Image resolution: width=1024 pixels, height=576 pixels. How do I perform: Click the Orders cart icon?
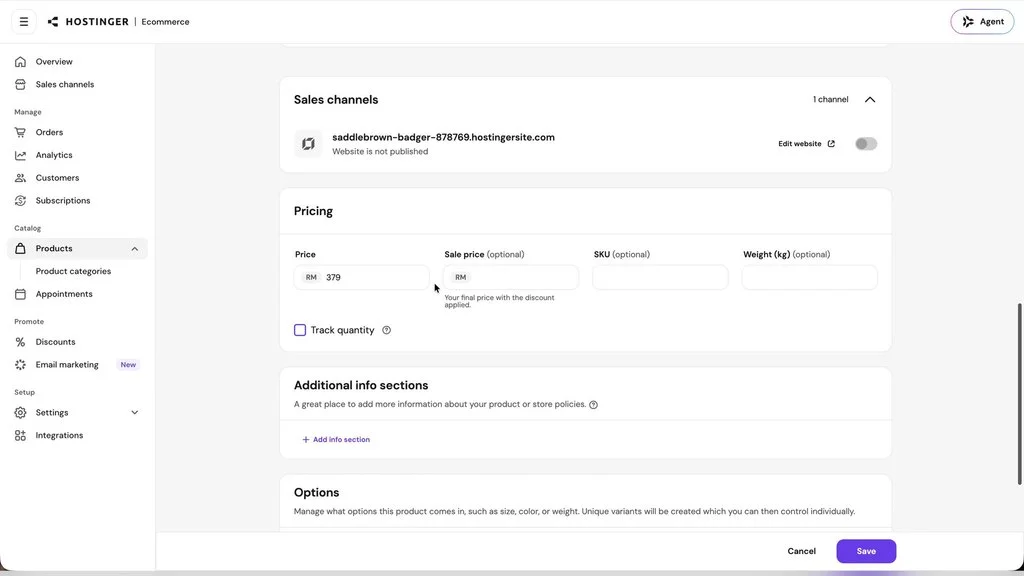20,132
